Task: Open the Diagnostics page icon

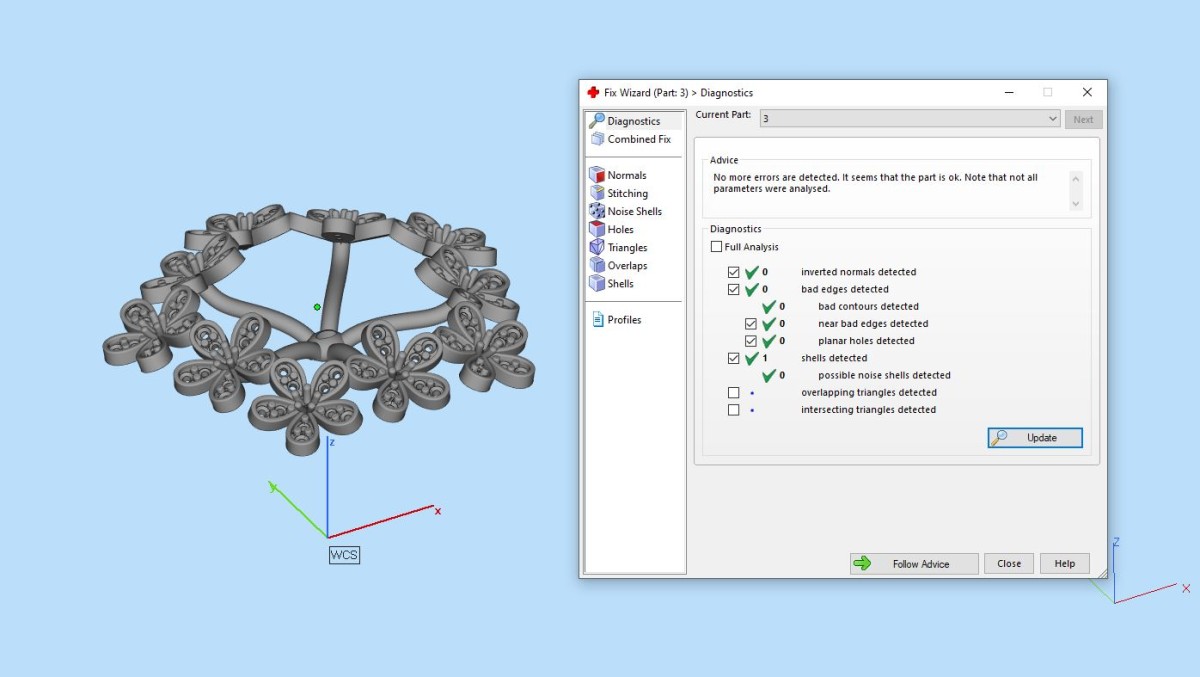Action: pos(597,121)
